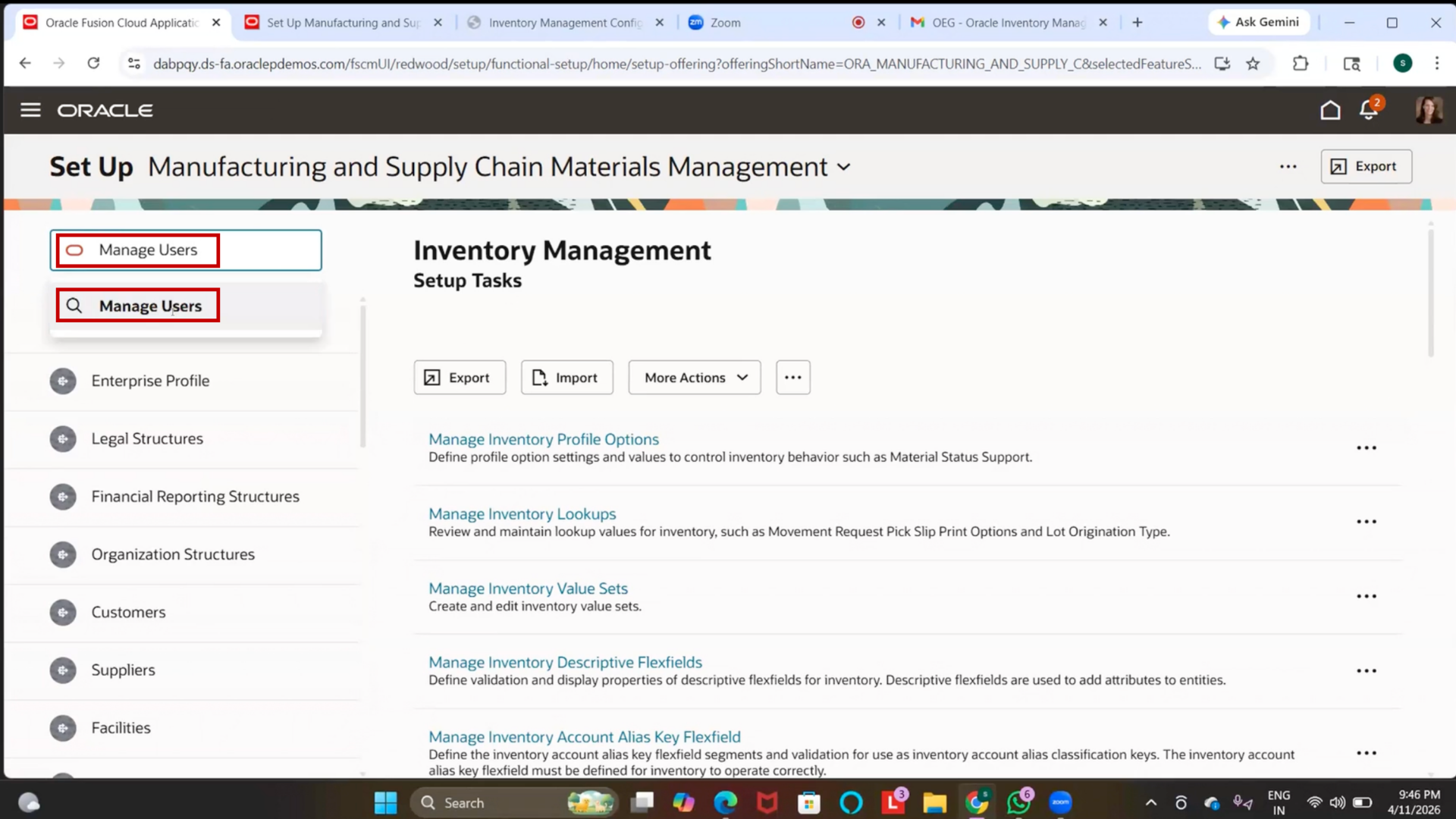Open row actions for Inventory Descriptive Flexfields
This screenshot has width=1456, height=819.
(1366, 671)
